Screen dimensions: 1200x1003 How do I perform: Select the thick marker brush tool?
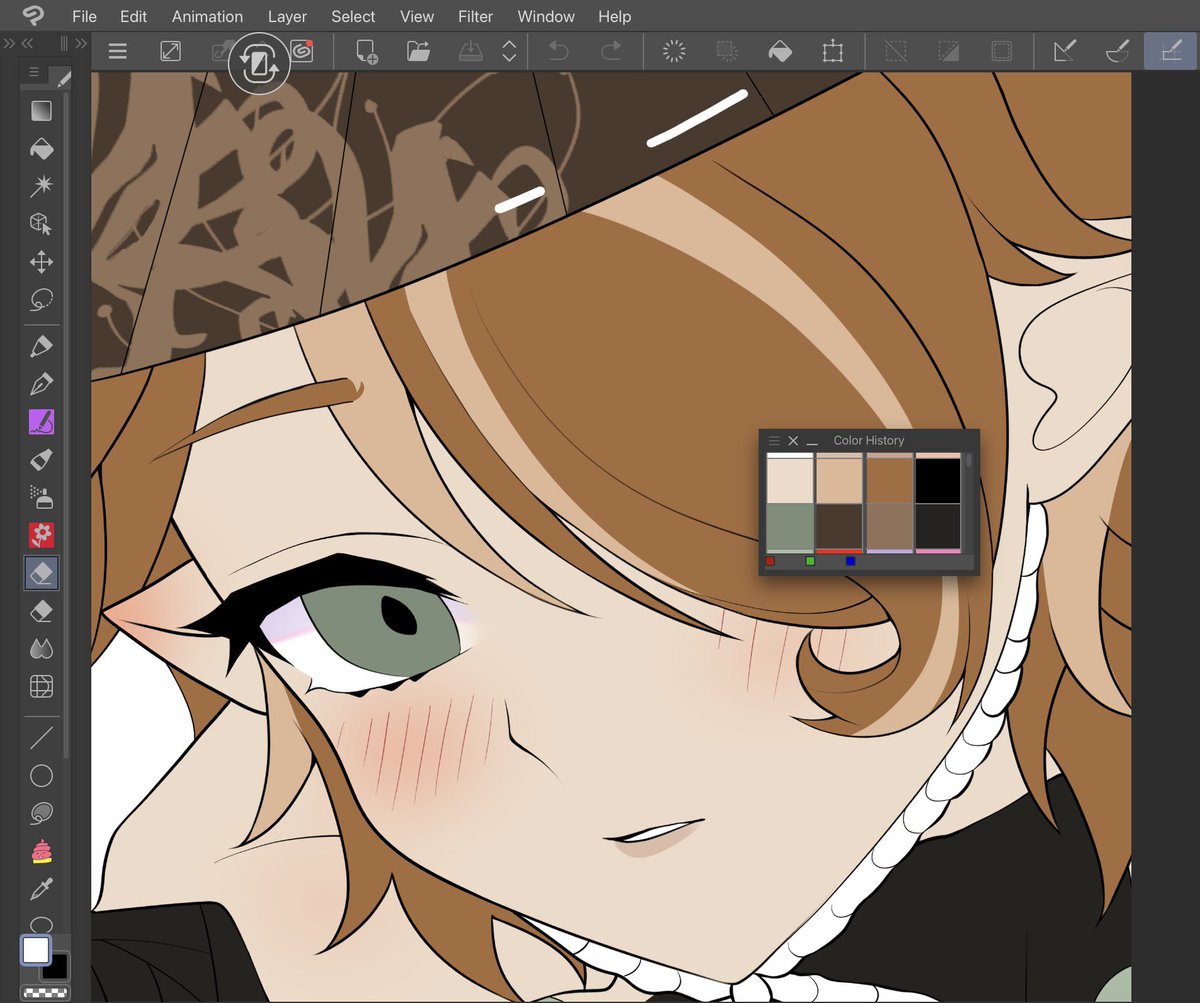pyautogui.click(x=41, y=460)
